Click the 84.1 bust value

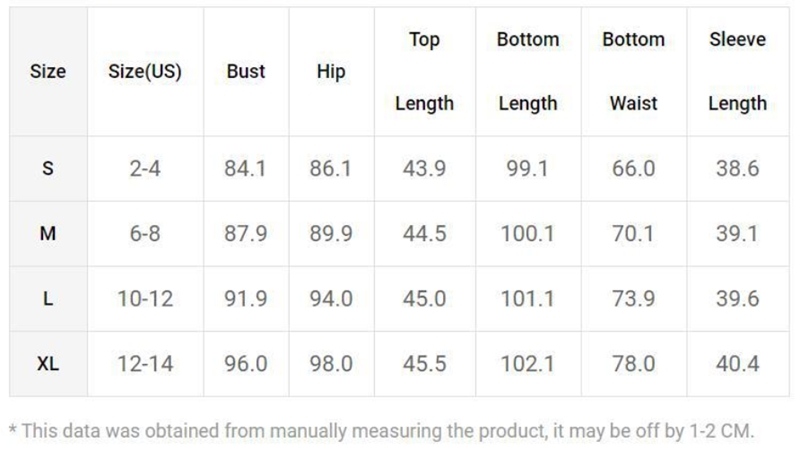[246, 169]
